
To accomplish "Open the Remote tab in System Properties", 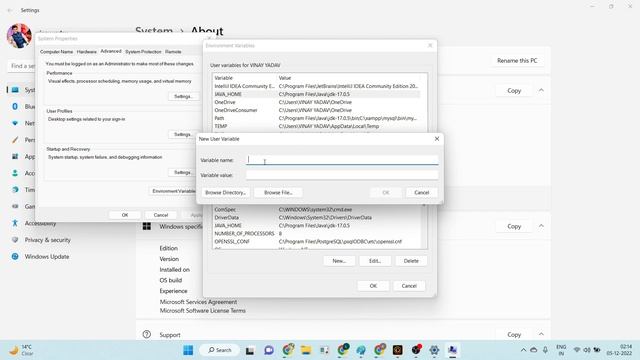I will click(173, 52).
